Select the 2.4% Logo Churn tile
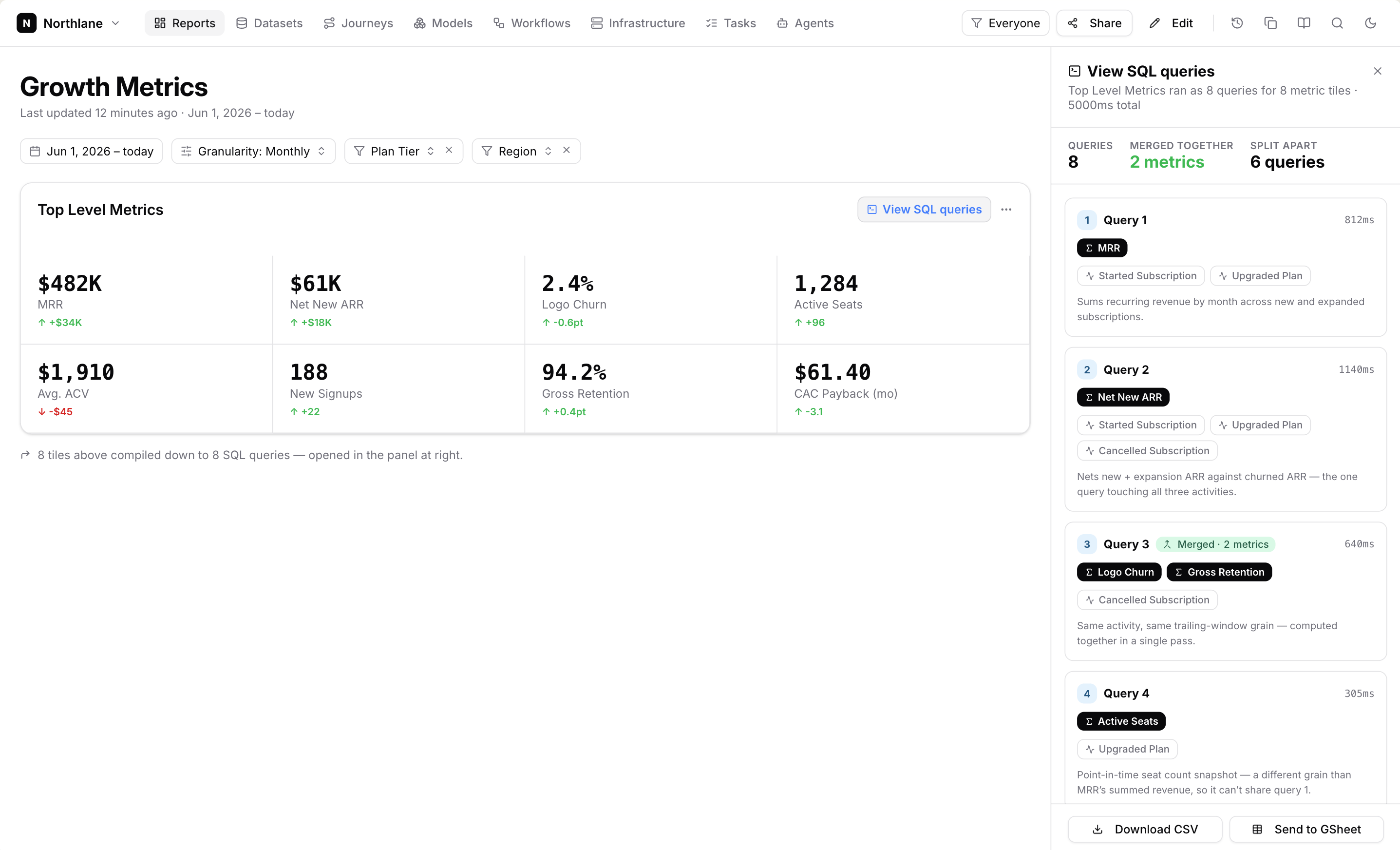The width and height of the screenshot is (1400, 850). click(651, 300)
